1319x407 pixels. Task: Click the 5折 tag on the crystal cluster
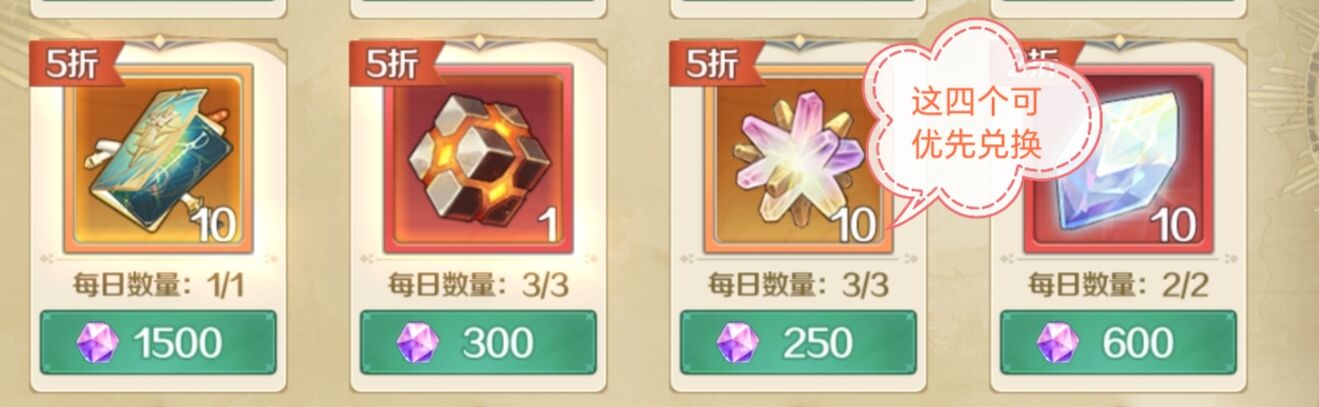714,64
